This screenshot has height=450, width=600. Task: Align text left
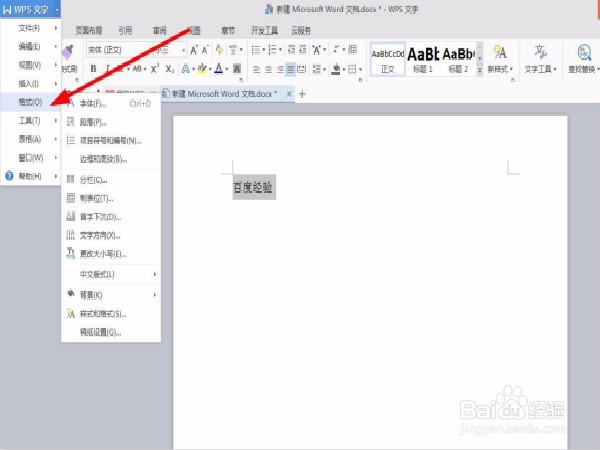pyautogui.click(x=257, y=69)
